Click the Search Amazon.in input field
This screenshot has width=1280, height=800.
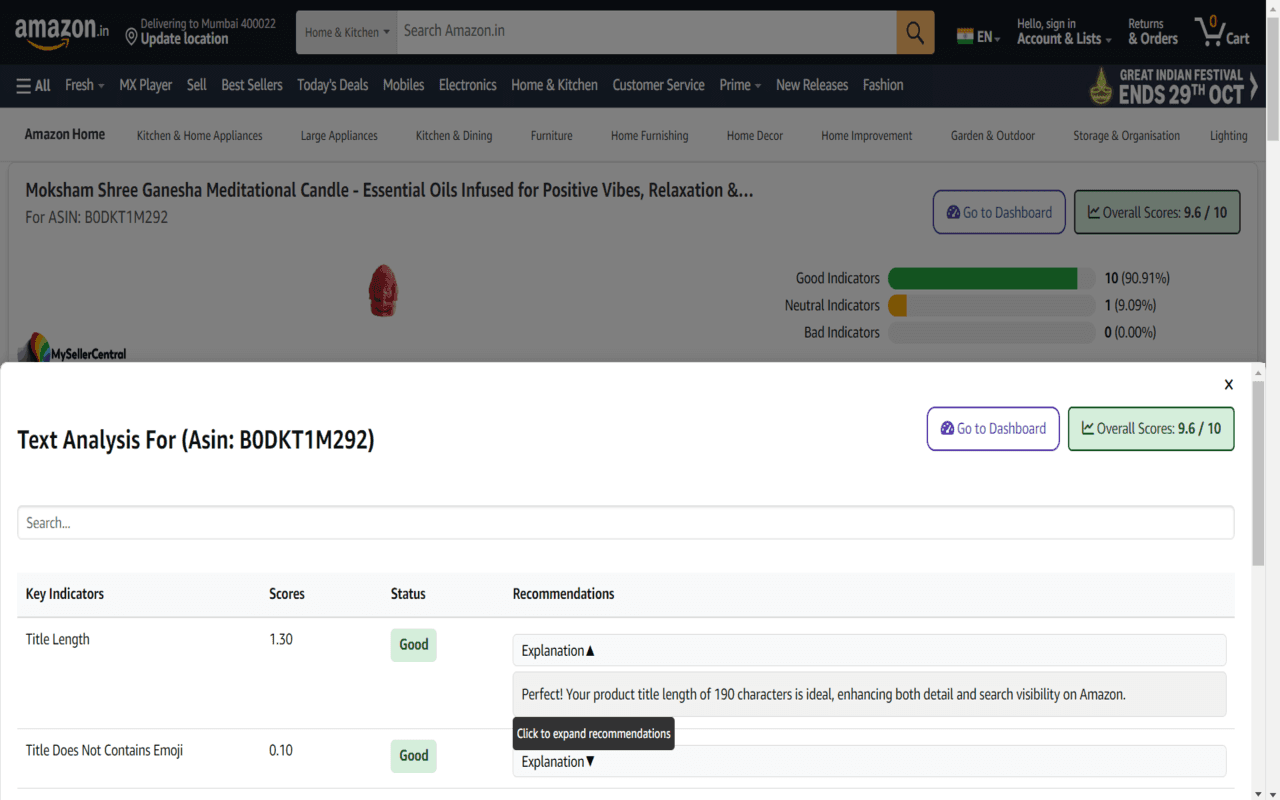[647, 32]
